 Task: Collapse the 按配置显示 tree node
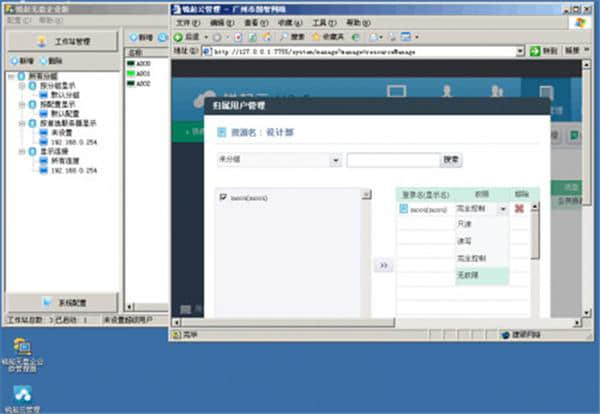[x=22, y=104]
